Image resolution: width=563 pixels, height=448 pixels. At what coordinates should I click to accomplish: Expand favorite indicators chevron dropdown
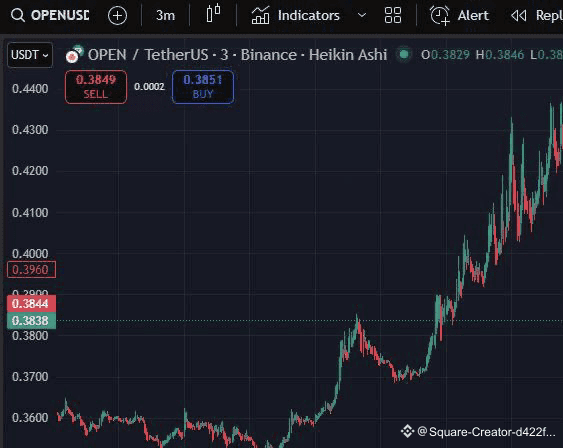(x=362, y=15)
